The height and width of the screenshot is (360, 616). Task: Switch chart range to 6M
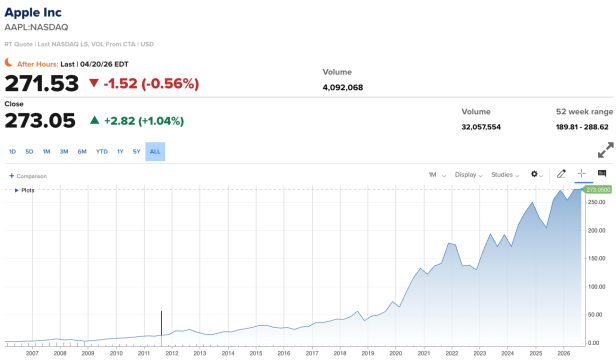click(82, 152)
